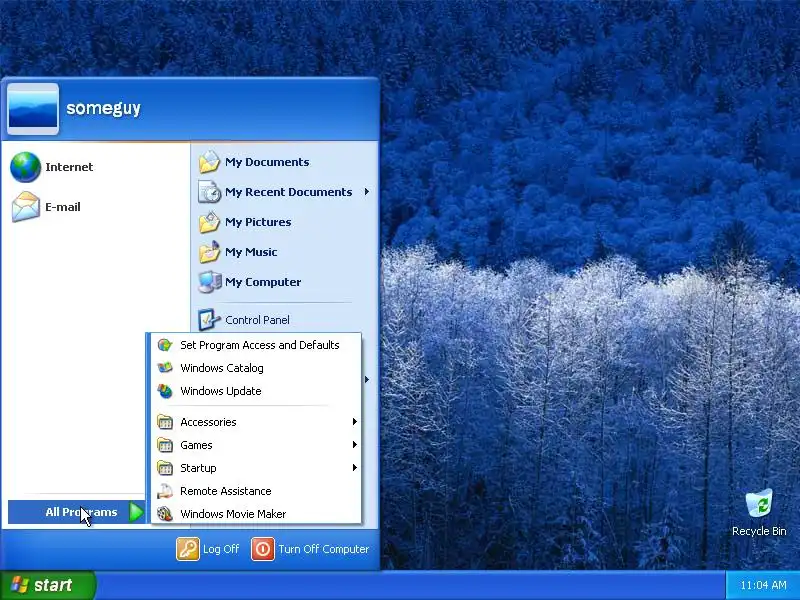Click the E-mail label text

(63, 207)
